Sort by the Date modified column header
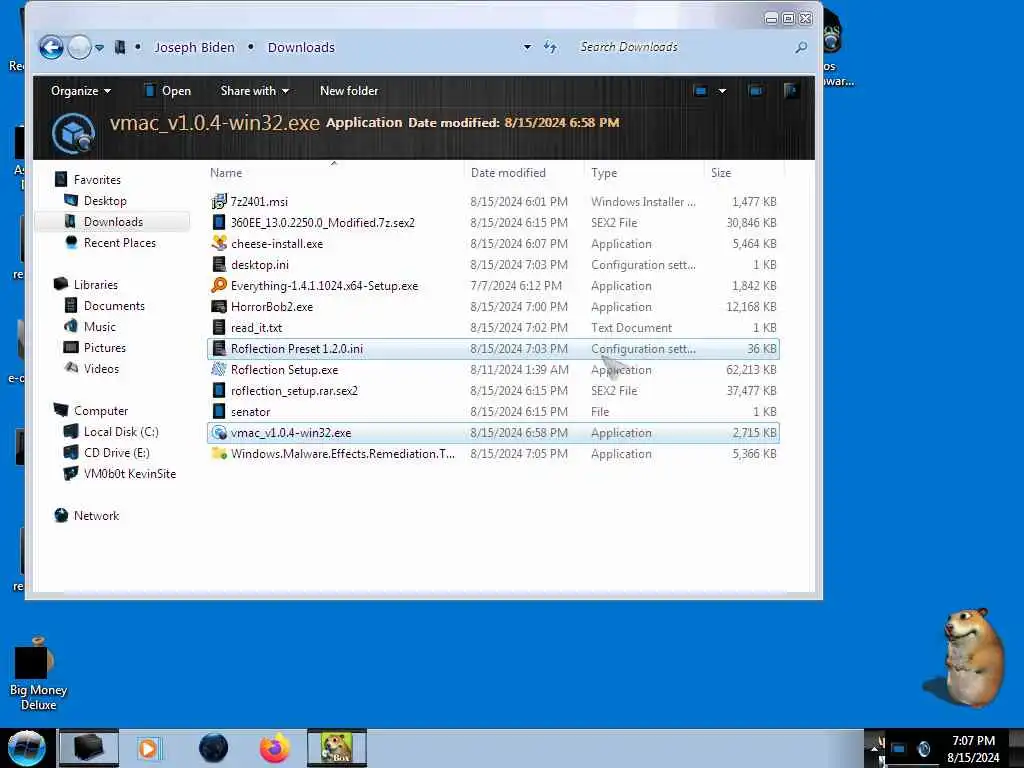 click(x=508, y=172)
